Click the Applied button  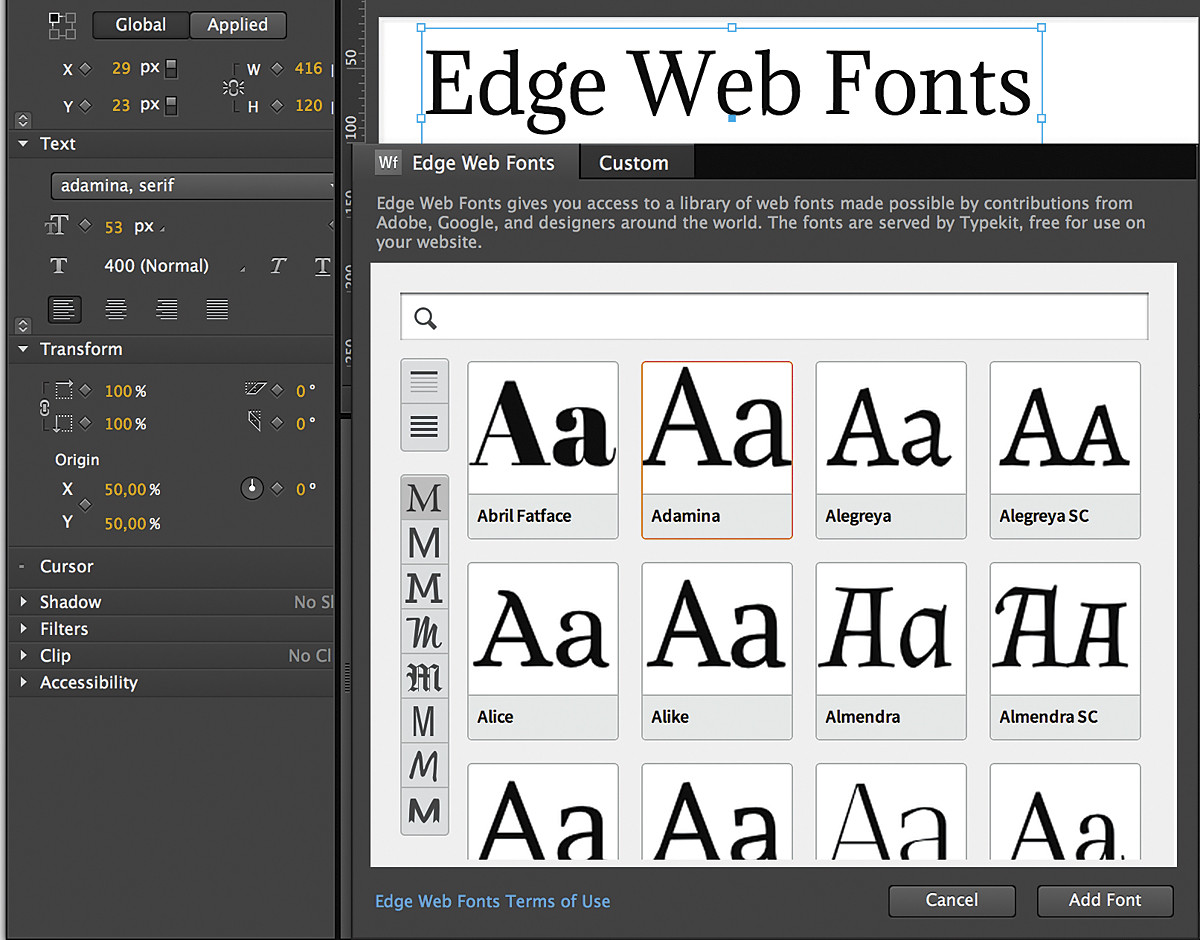point(237,25)
